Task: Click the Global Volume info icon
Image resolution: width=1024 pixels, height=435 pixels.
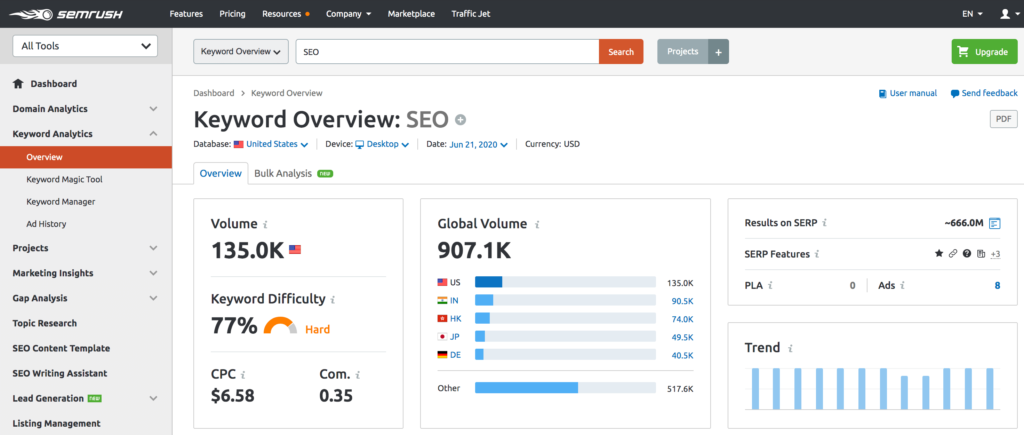Action: [537, 224]
